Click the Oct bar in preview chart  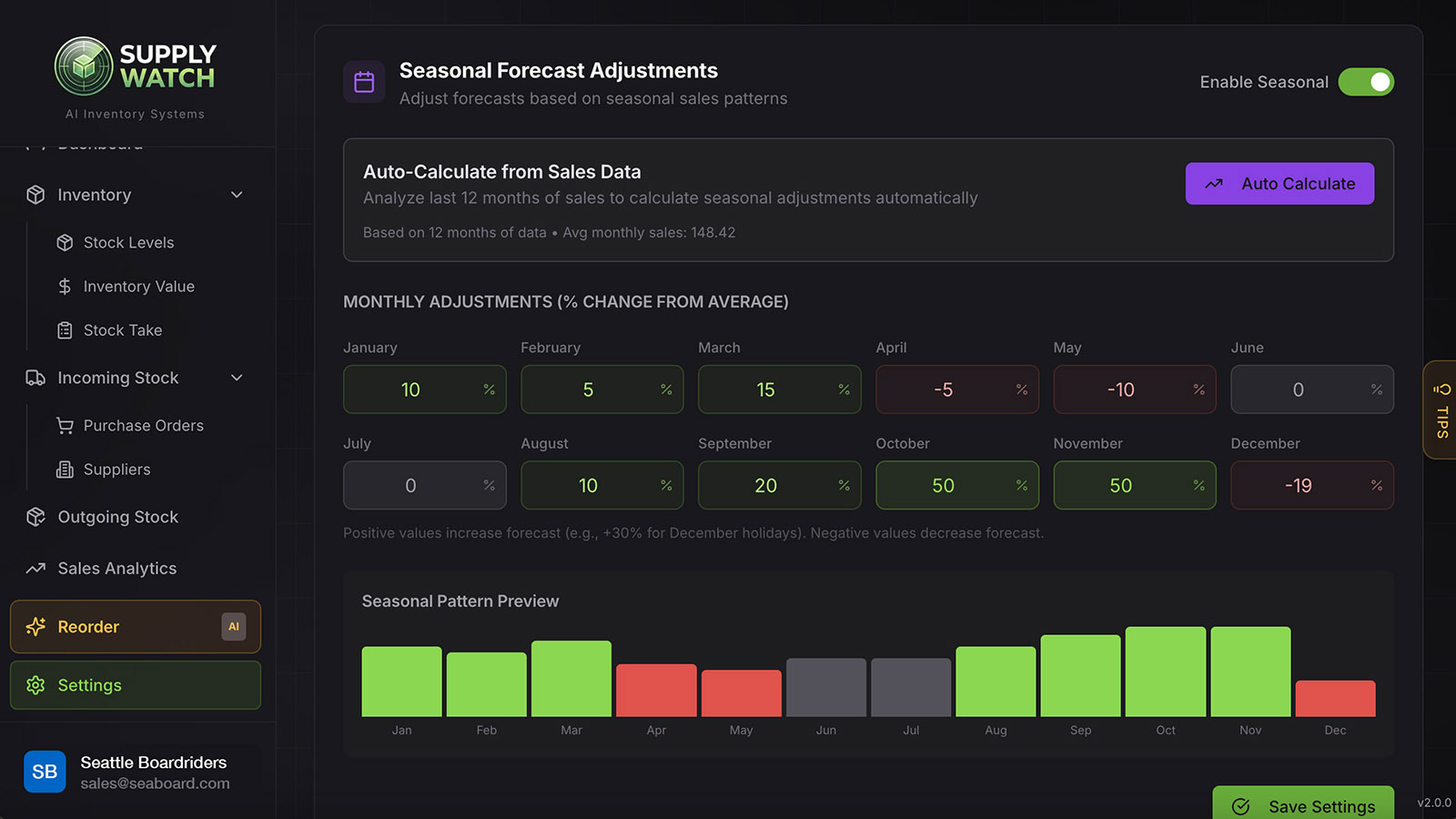pyautogui.click(x=1166, y=672)
